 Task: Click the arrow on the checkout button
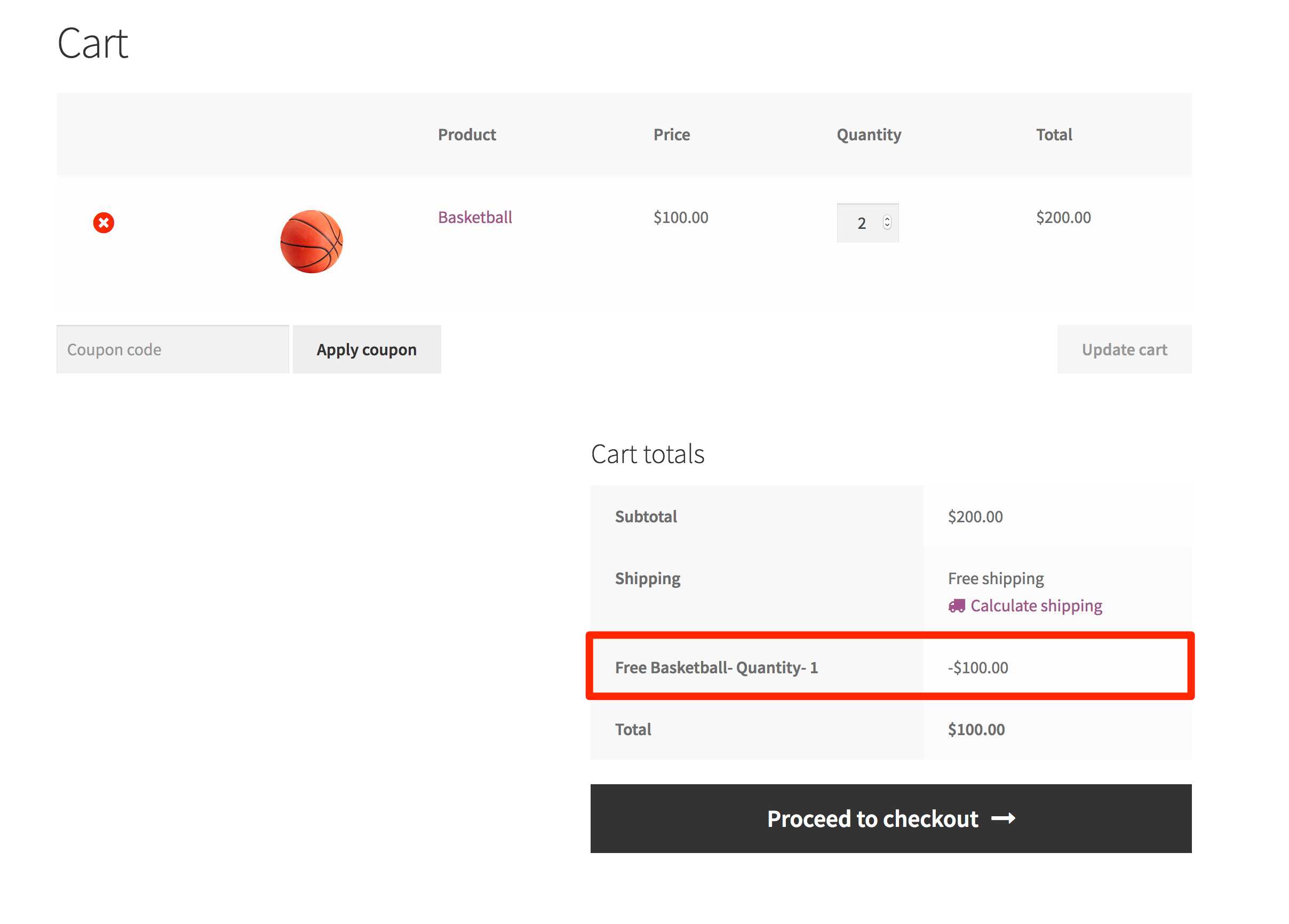click(x=1003, y=818)
